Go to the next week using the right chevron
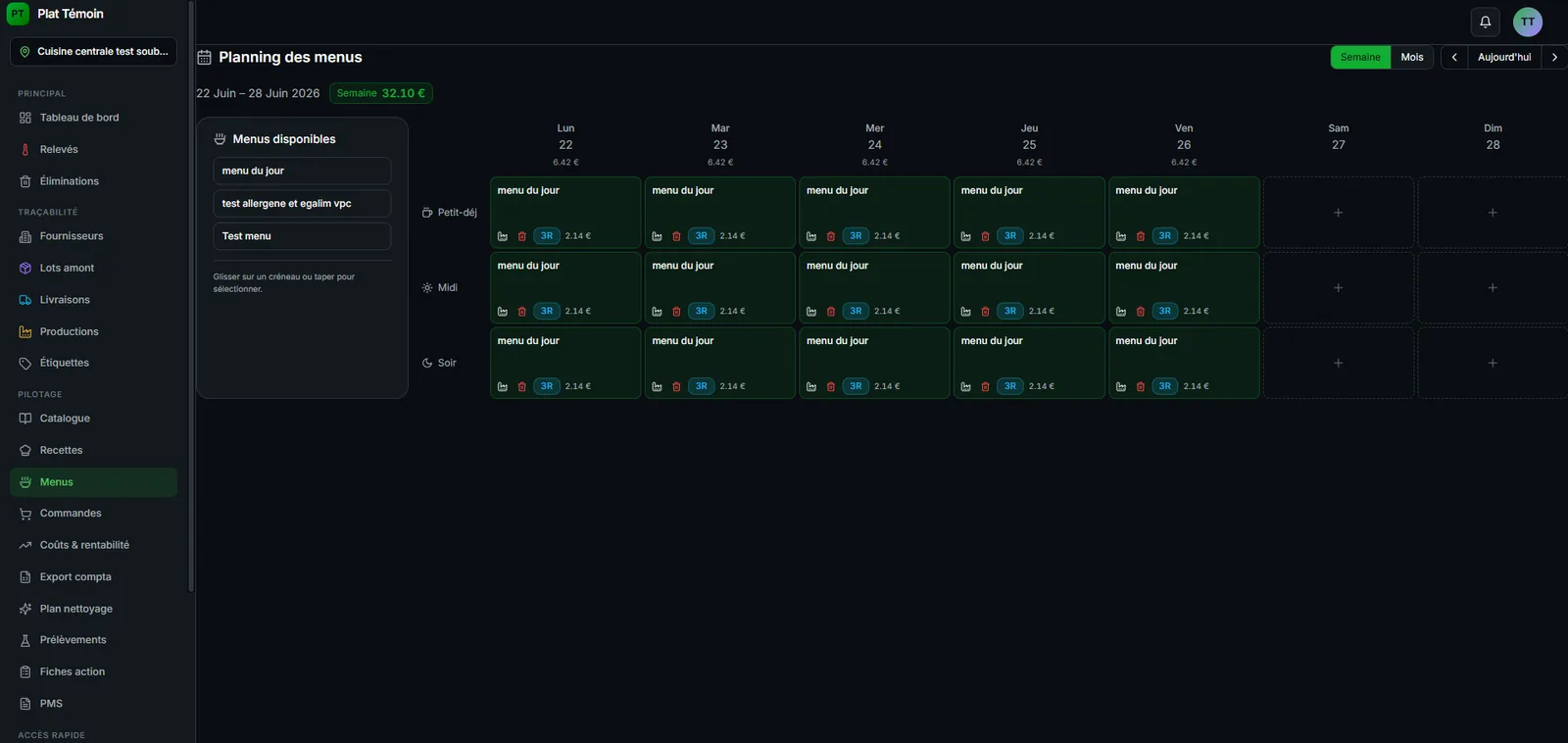1568x743 pixels. pos(1554,57)
